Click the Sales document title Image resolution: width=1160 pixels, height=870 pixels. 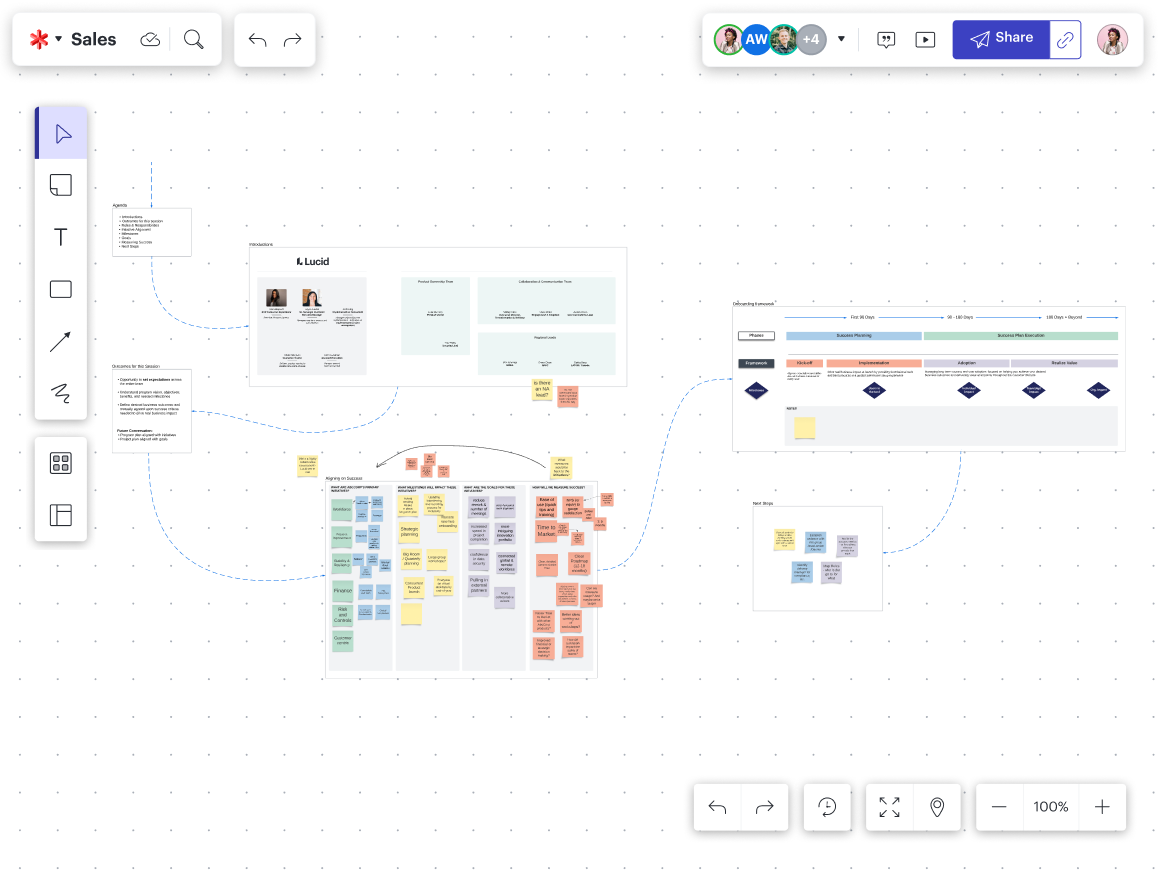(94, 40)
